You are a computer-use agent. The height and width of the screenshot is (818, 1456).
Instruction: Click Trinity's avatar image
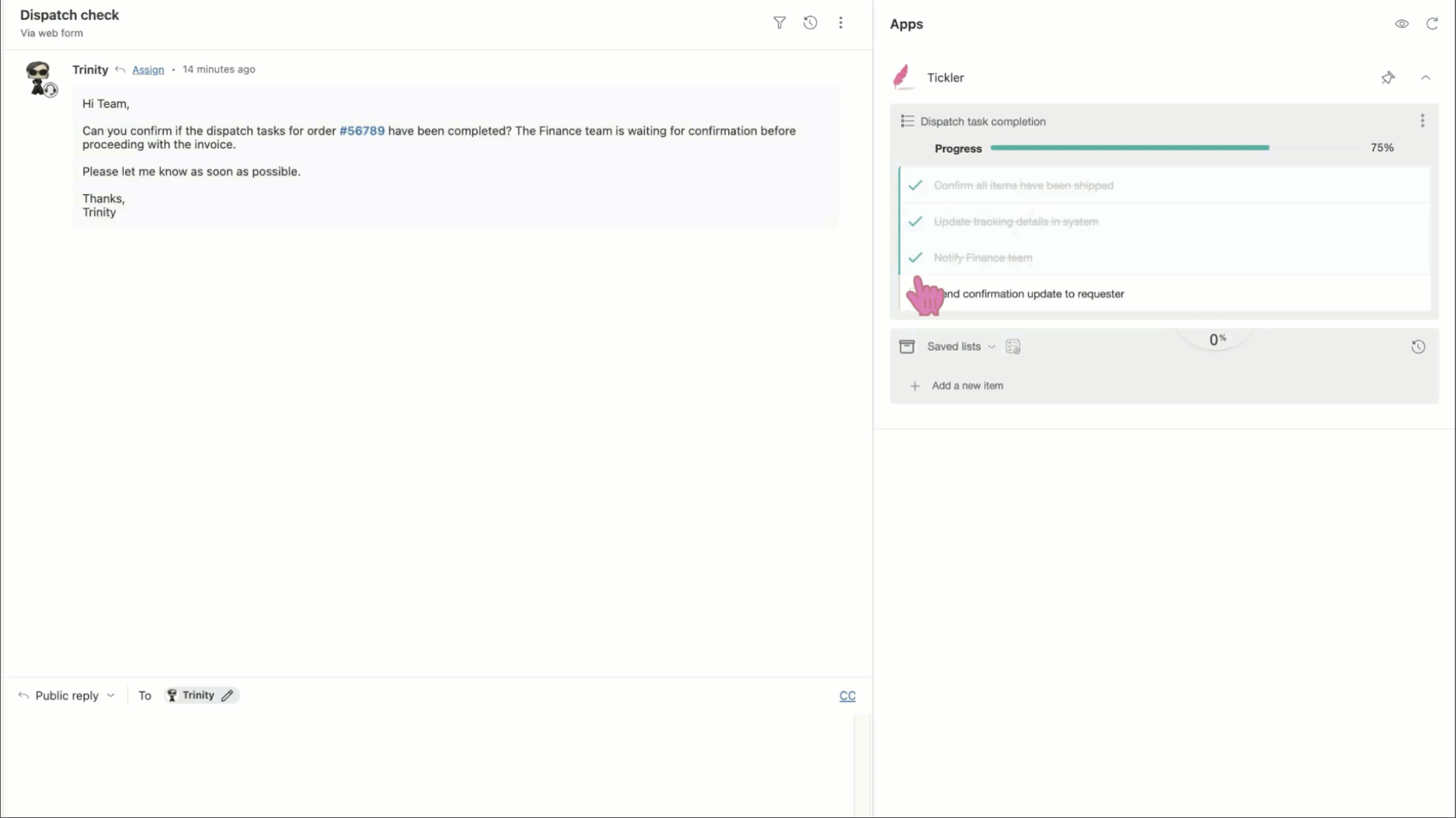(39, 78)
